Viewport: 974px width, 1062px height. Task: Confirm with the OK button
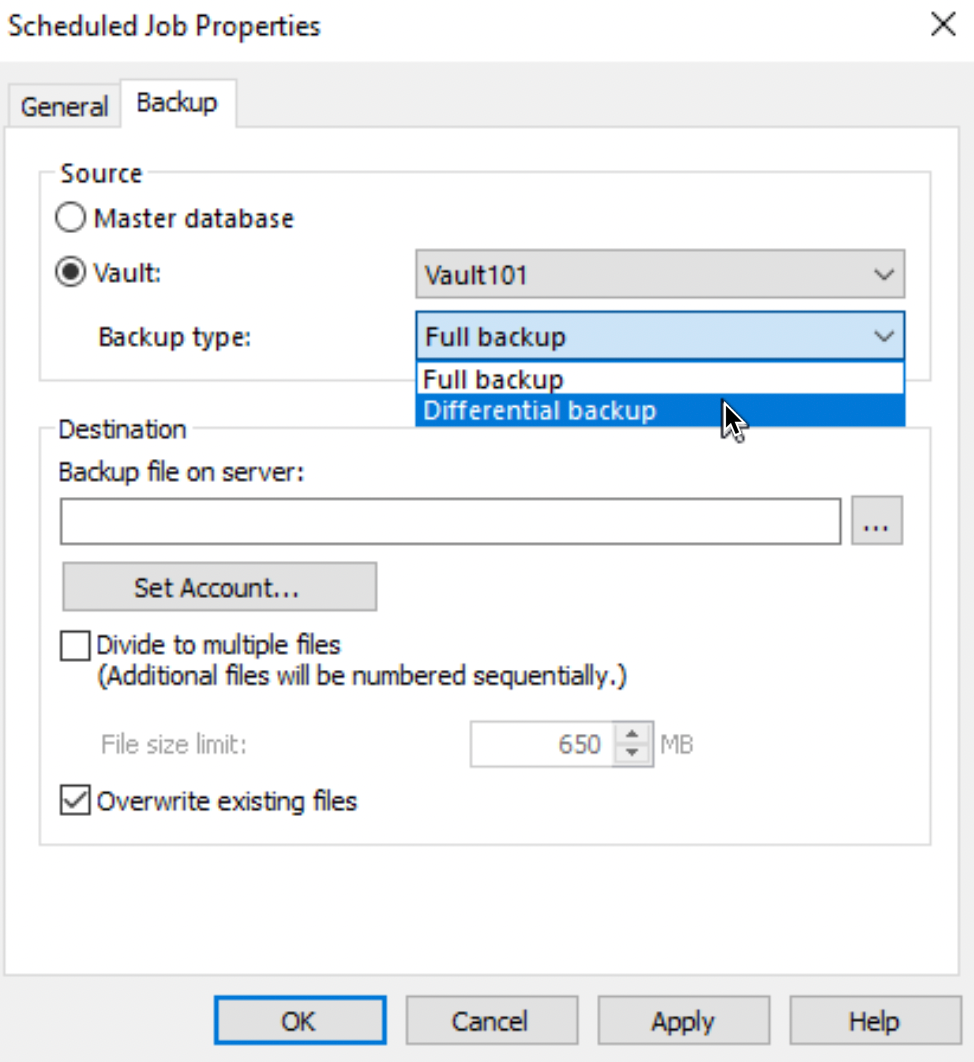(300, 1020)
